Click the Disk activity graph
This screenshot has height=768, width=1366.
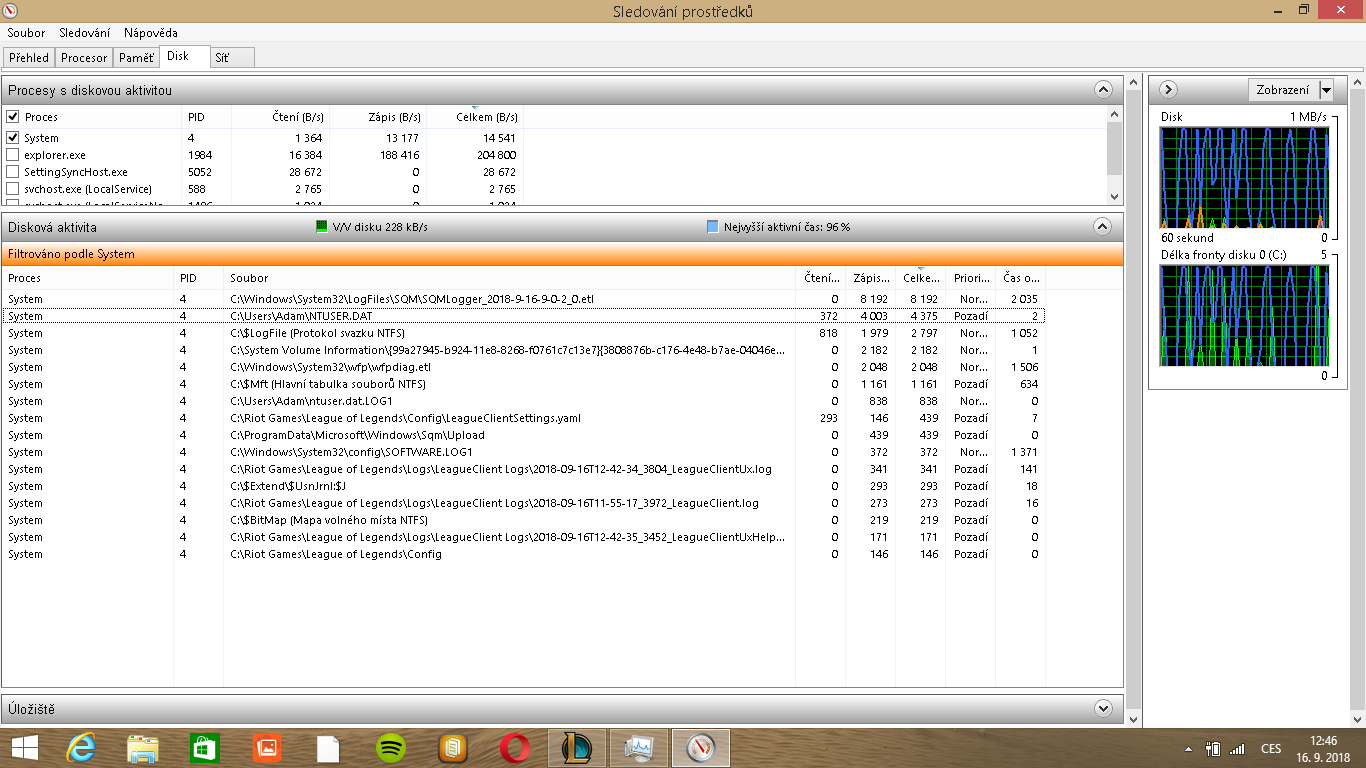pyautogui.click(x=1243, y=177)
